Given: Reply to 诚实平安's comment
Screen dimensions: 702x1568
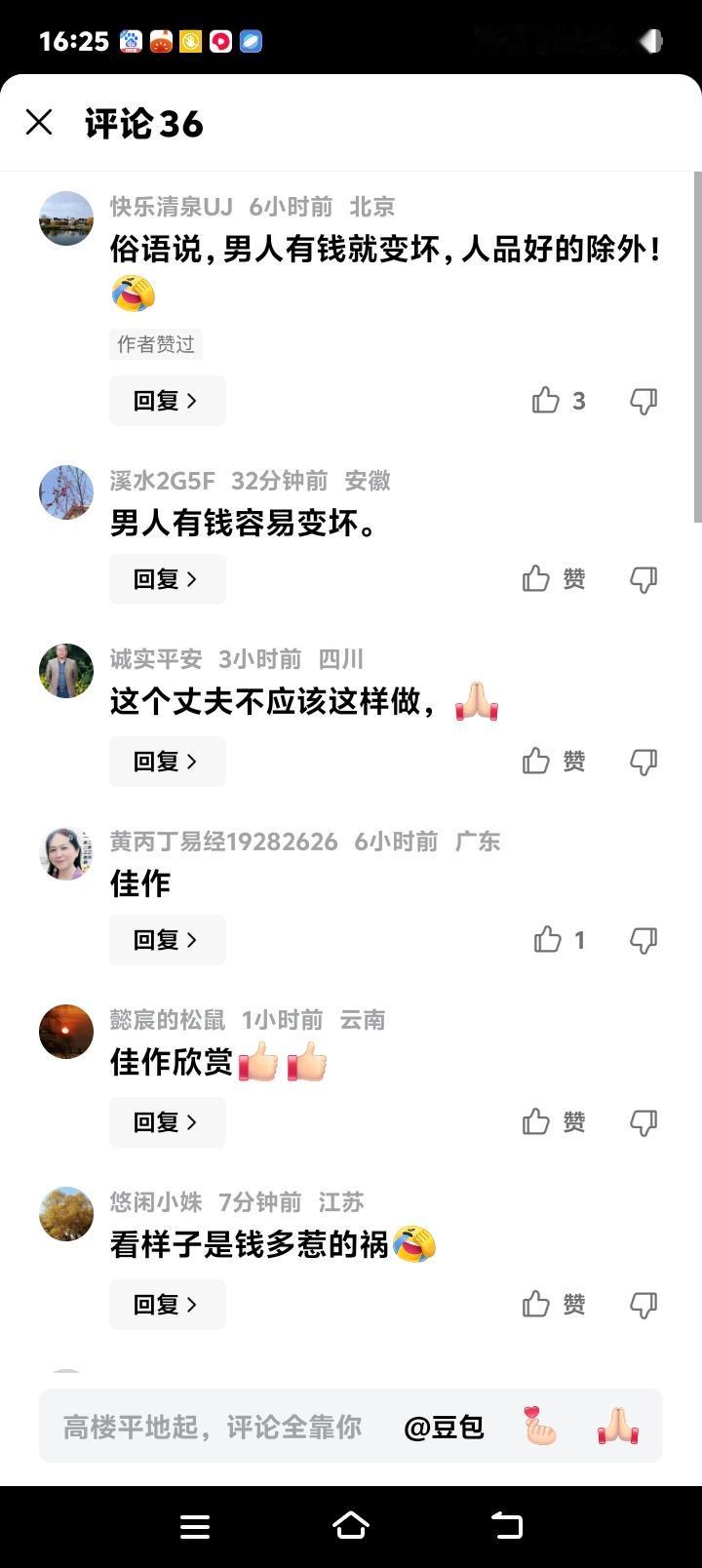Looking at the screenshot, I should pos(167,762).
